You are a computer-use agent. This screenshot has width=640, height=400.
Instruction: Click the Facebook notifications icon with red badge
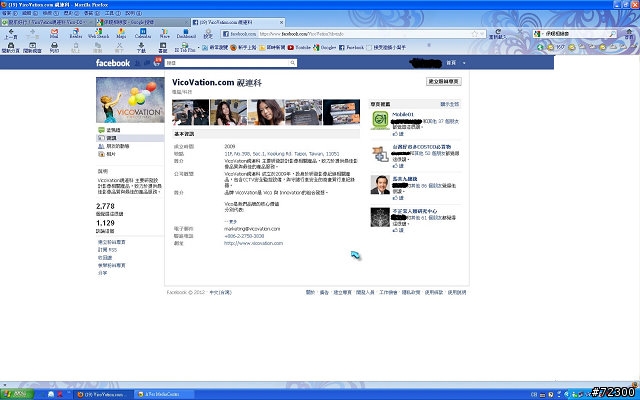coord(157,62)
